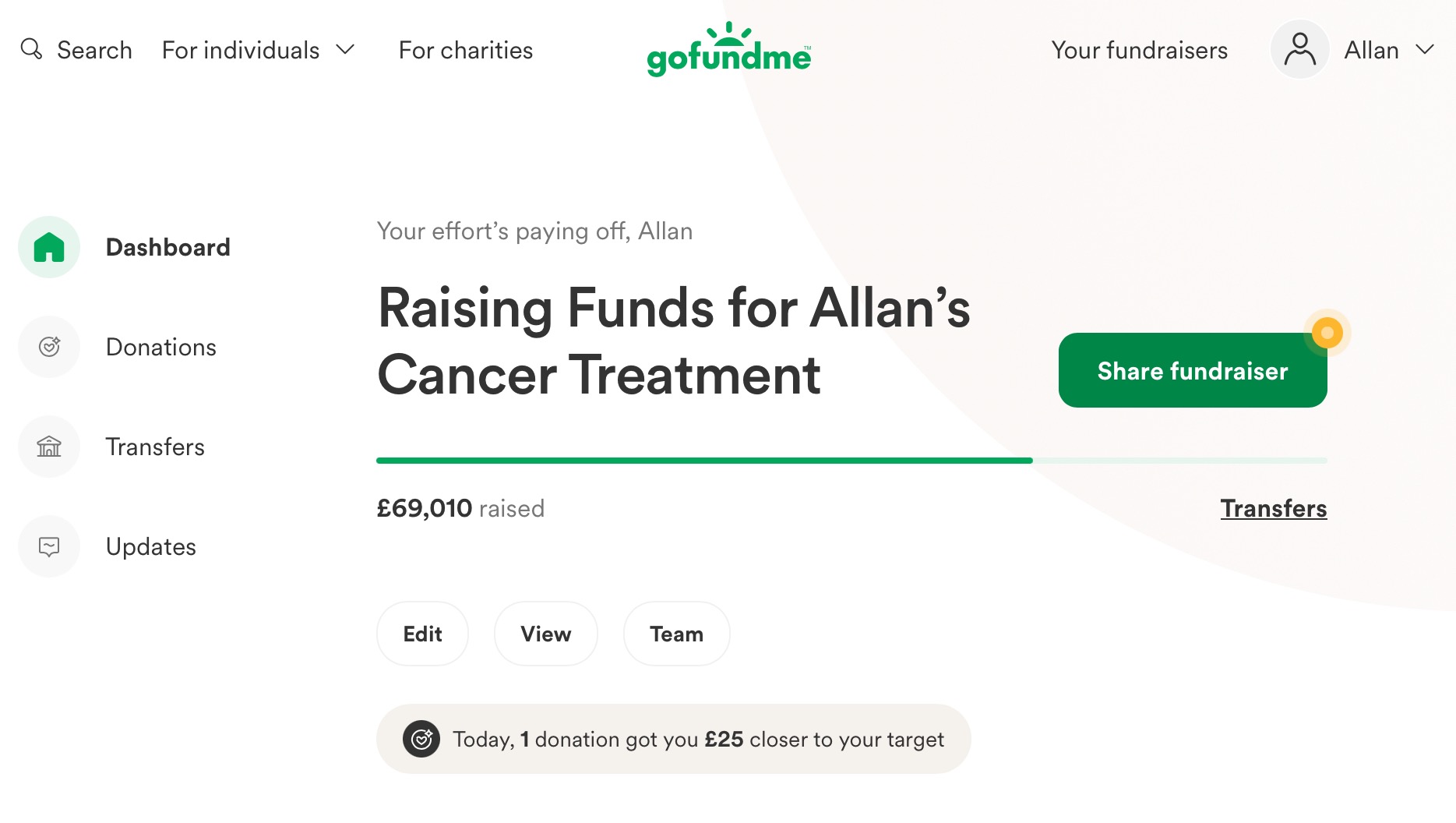Click the search magnifying glass icon
1456x823 pixels.
tap(31, 49)
